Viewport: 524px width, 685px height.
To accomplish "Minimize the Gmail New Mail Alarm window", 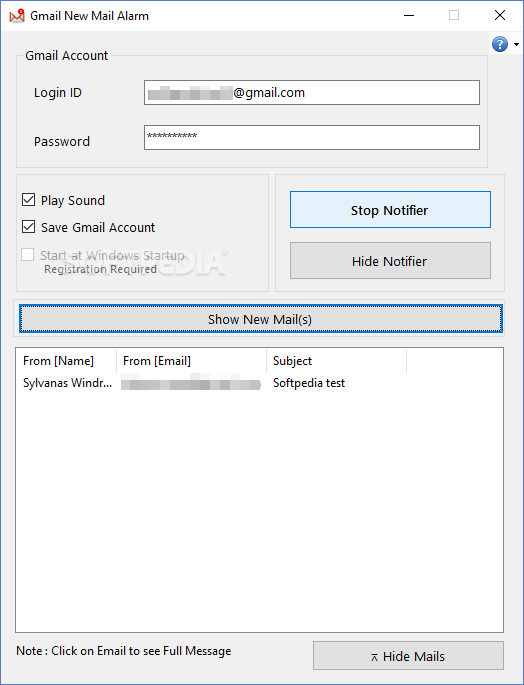I will tap(409, 16).
